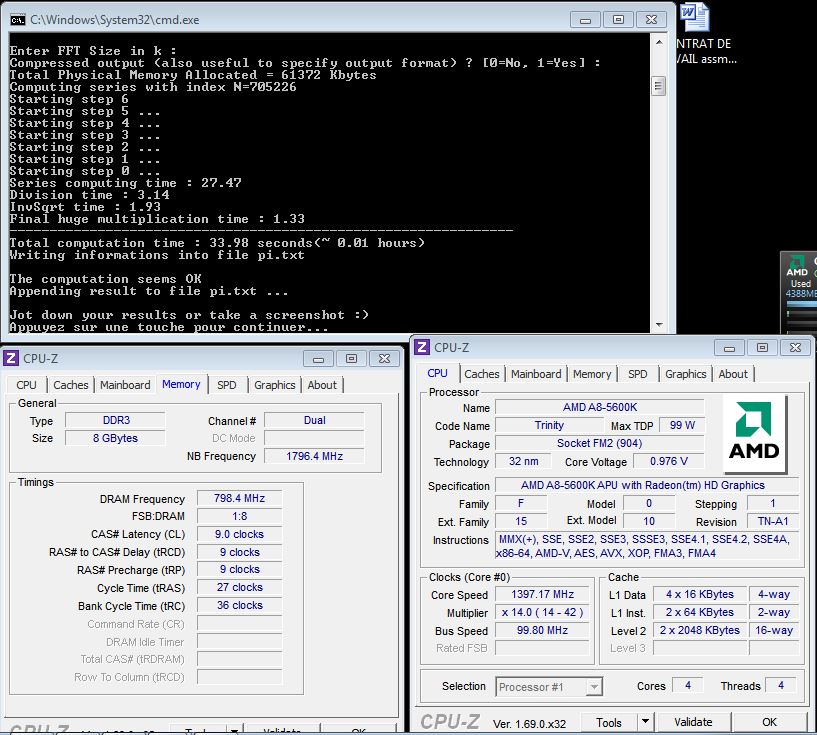Open SPD tab in left CPU-Z window
Viewport: 817px width, 735px height.
227,385
